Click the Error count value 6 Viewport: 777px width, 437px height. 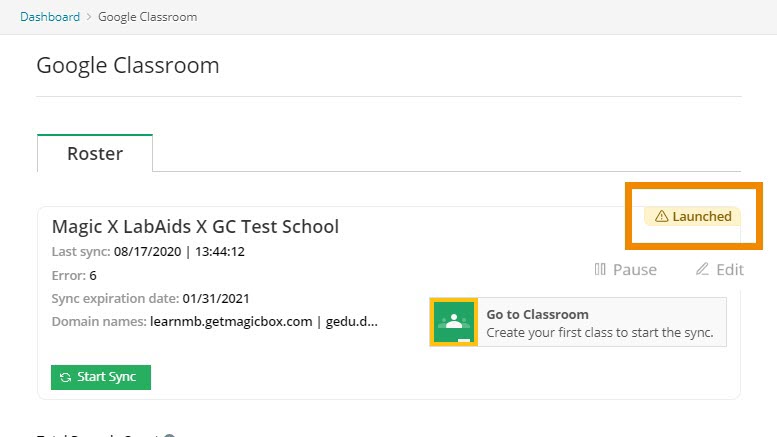coord(93,275)
